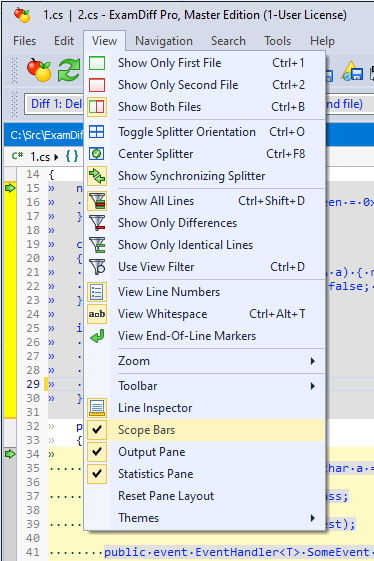Choose the Show Both Files icon
This screenshot has height=561, width=374.
point(97,107)
